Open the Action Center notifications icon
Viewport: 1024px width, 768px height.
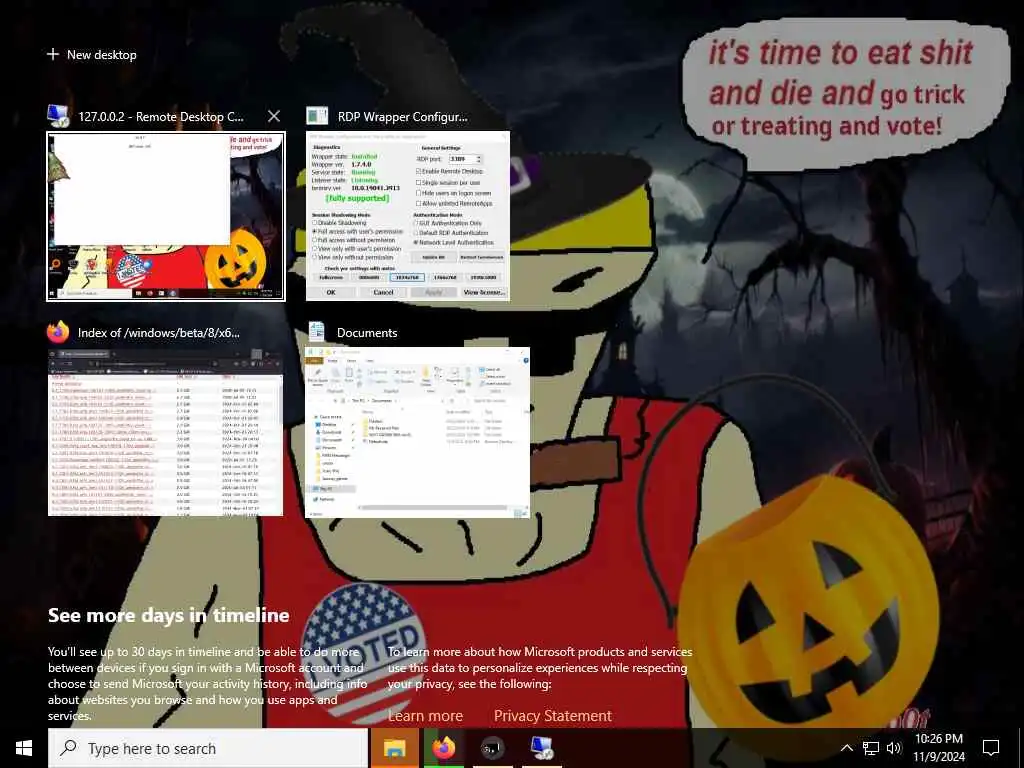pyautogui.click(x=991, y=748)
